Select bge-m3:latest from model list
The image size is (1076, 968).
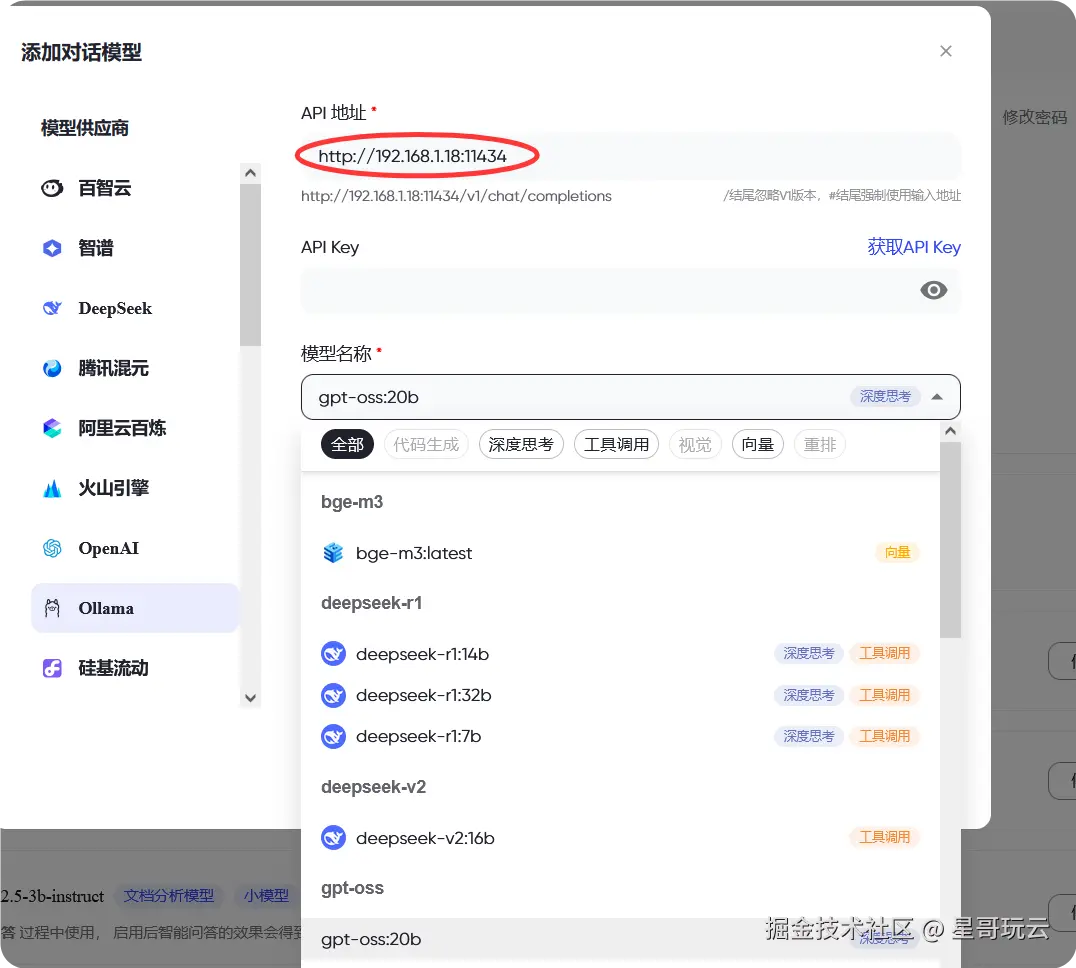click(x=620, y=552)
